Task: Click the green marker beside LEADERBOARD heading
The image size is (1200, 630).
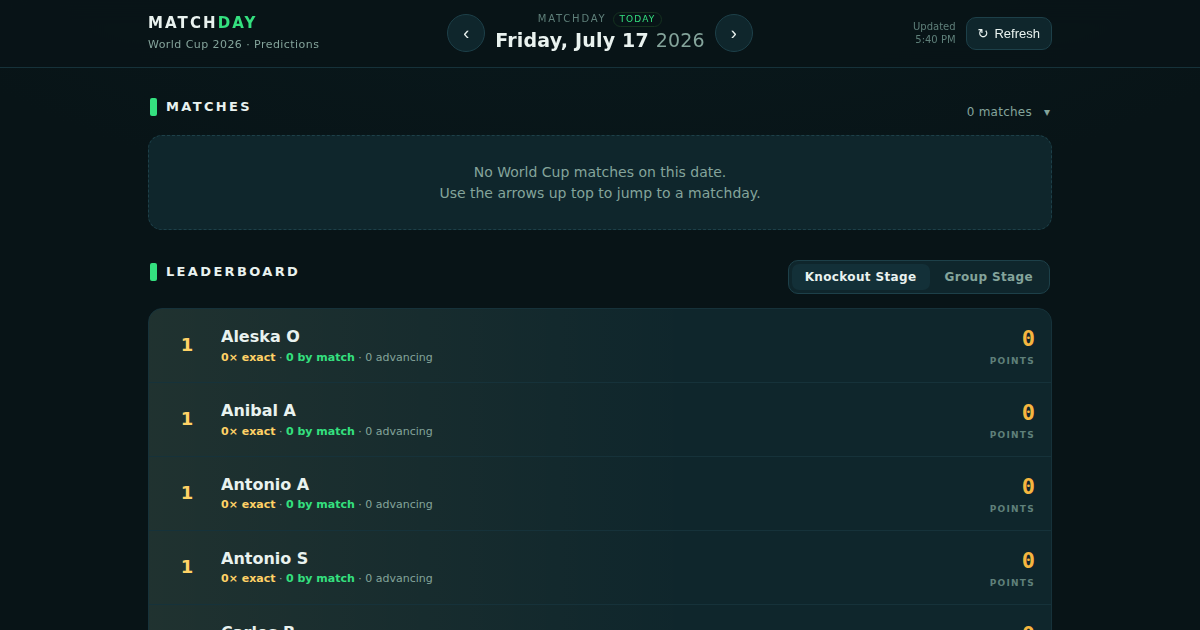Action: (x=153, y=272)
